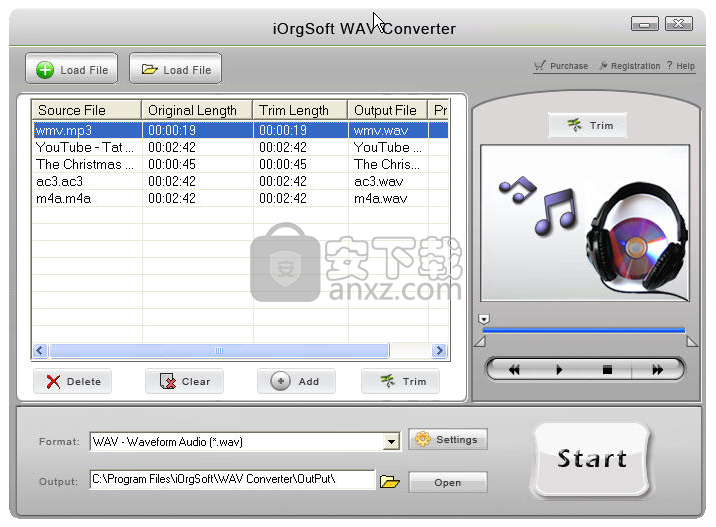Click the headphones preview image
716x527 pixels.
584,223
